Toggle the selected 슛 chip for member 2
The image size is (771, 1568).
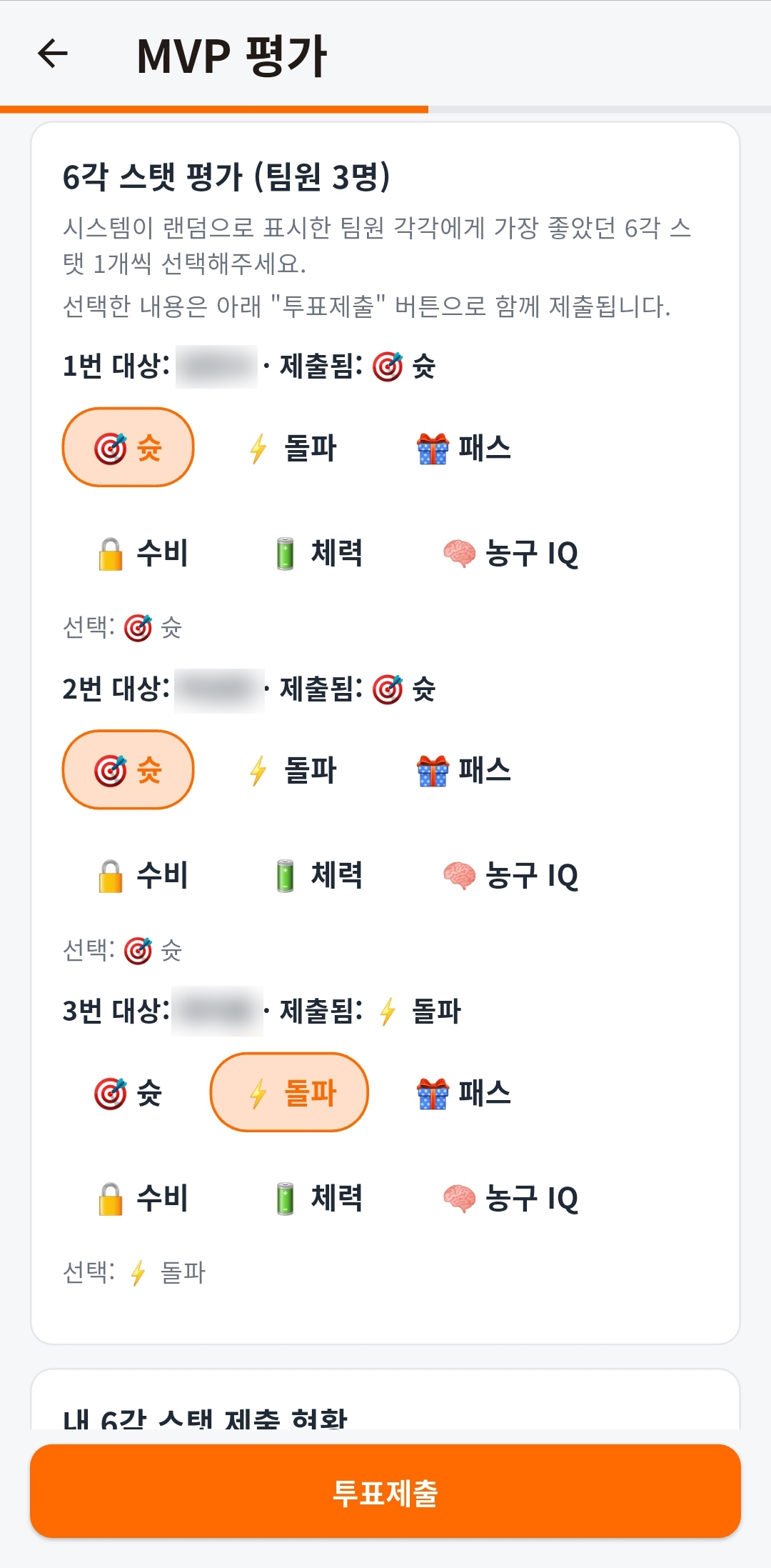pos(127,770)
